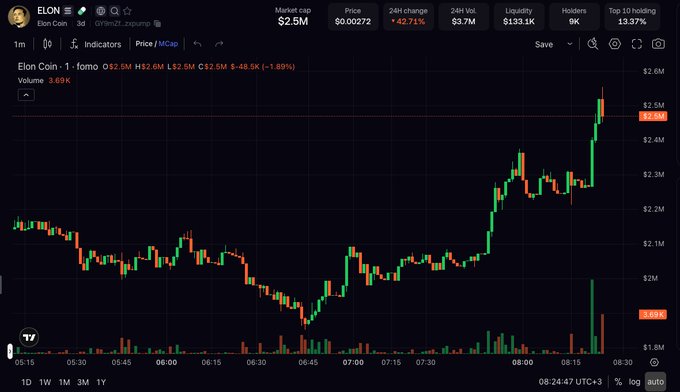Click the Save layout button
This screenshot has height=392, width=680.
544,44
